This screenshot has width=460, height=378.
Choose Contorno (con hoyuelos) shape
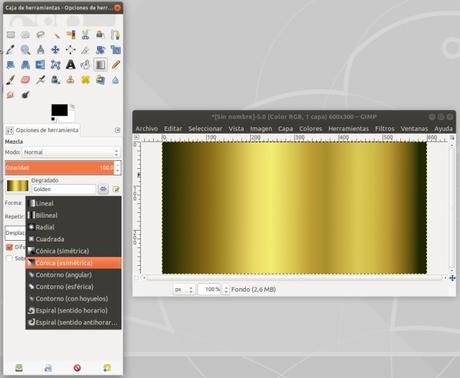(x=73, y=299)
